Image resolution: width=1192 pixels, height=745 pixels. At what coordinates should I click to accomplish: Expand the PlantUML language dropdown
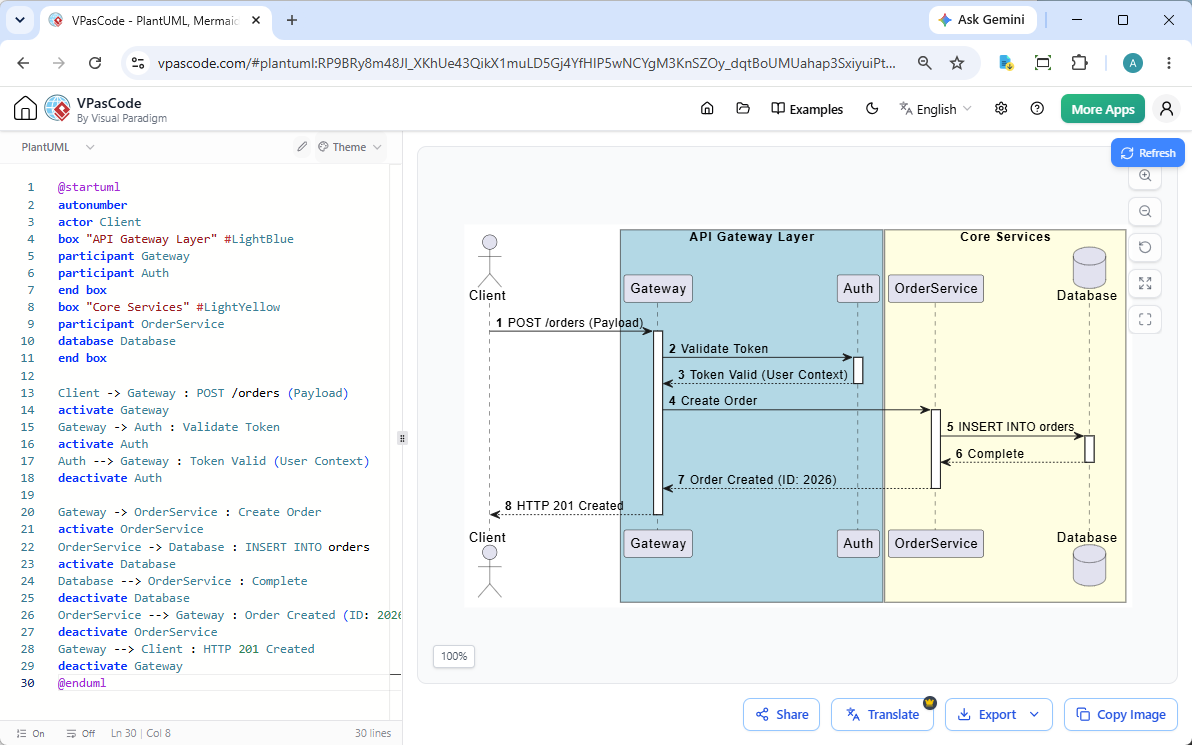coord(58,147)
